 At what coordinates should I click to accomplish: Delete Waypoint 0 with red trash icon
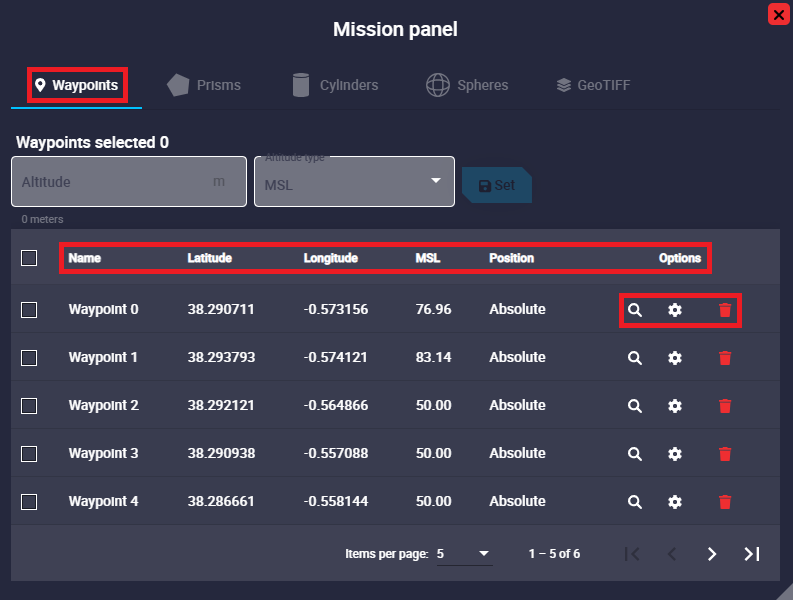pyautogui.click(x=725, y=310)
